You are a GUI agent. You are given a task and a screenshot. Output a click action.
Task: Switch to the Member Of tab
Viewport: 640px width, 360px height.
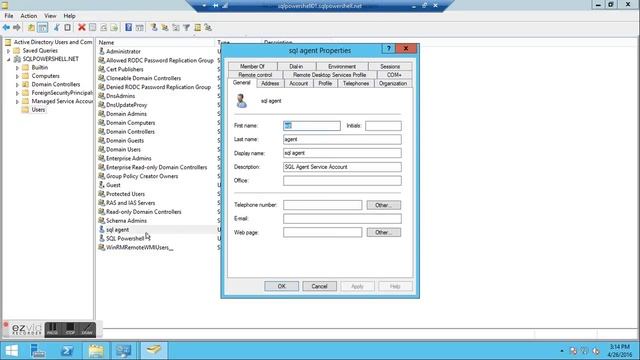pyautogui.click(x=252, y=66)
